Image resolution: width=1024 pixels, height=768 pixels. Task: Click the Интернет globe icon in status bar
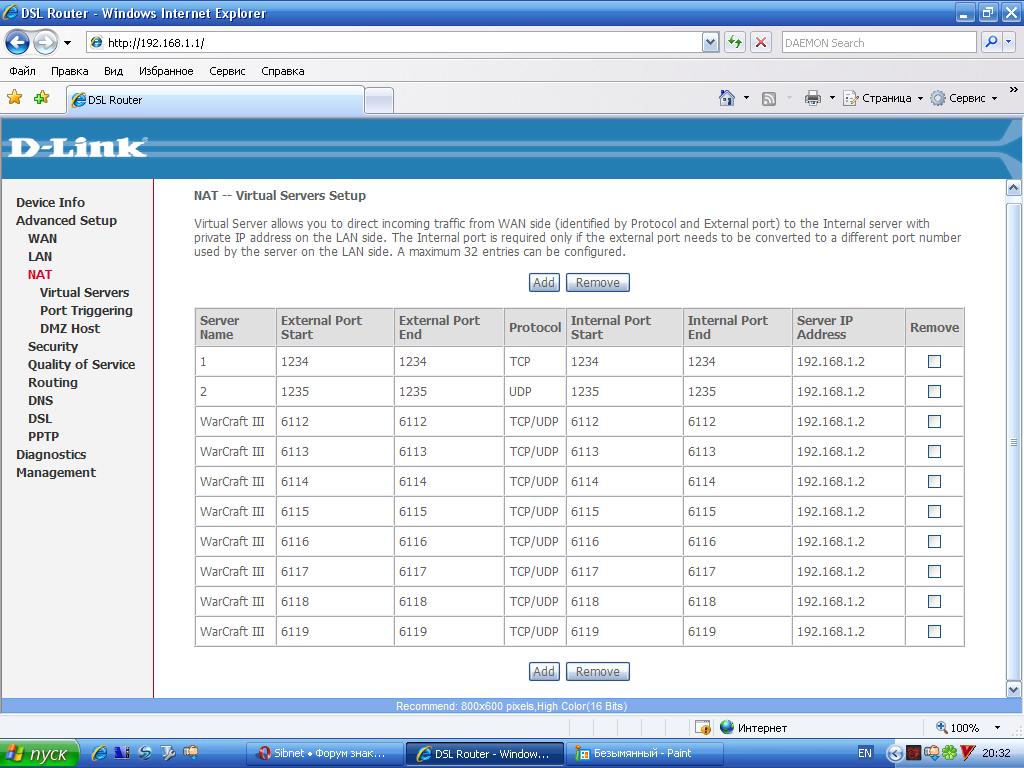[x=726, y=727]
